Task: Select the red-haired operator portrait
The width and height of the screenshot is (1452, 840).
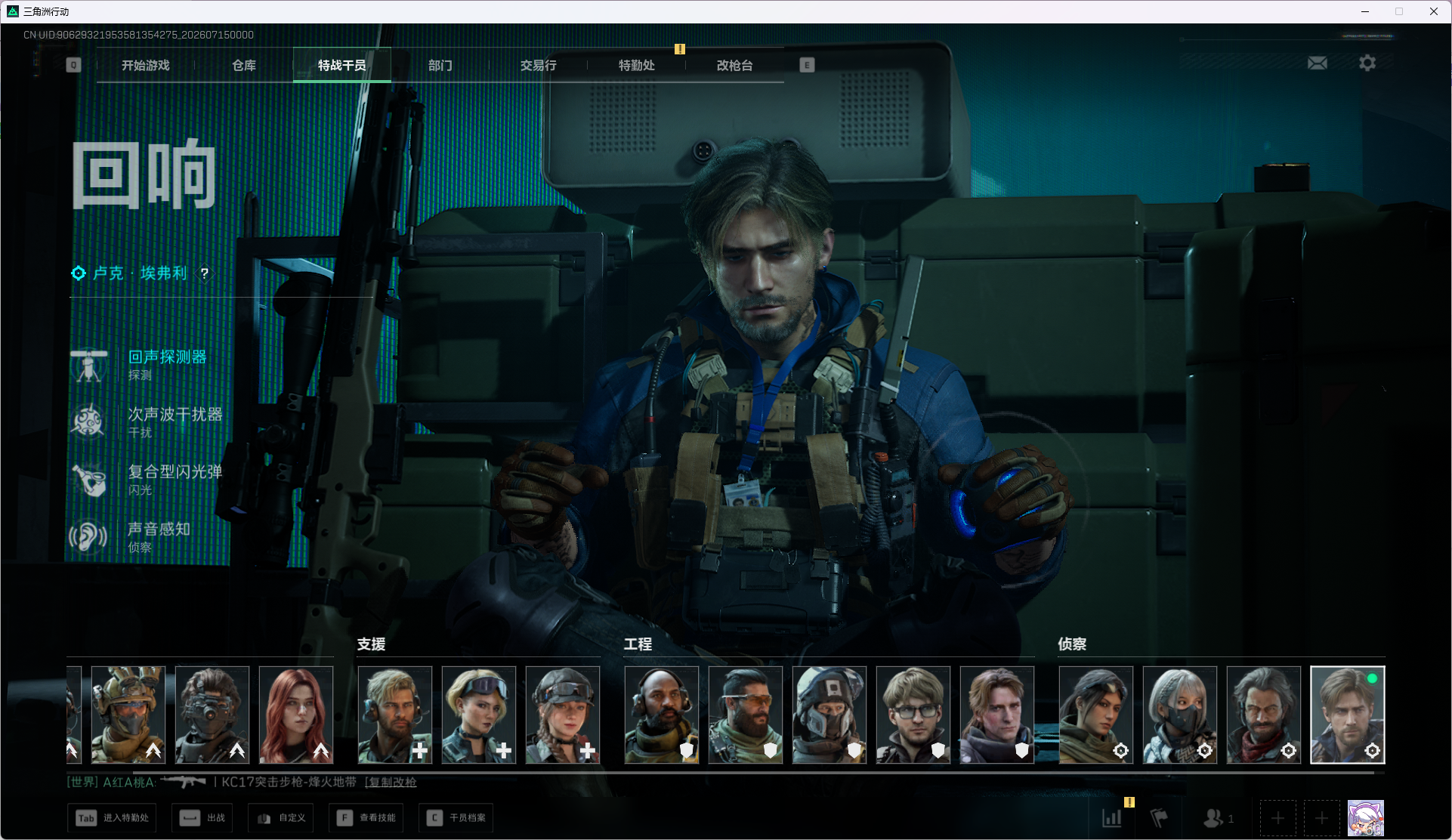Action: click(296, 715)
